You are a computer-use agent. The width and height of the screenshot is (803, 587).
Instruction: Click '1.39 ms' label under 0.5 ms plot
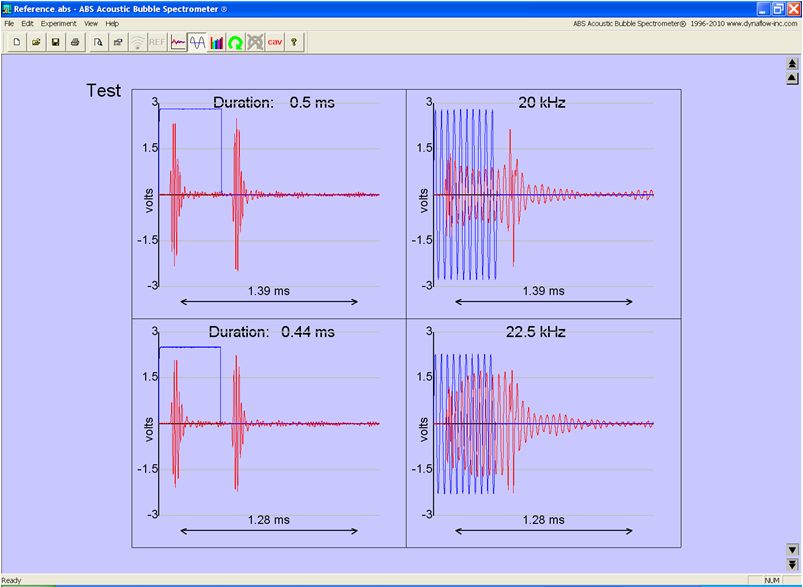pyautogui.click(x=269, y=291)
